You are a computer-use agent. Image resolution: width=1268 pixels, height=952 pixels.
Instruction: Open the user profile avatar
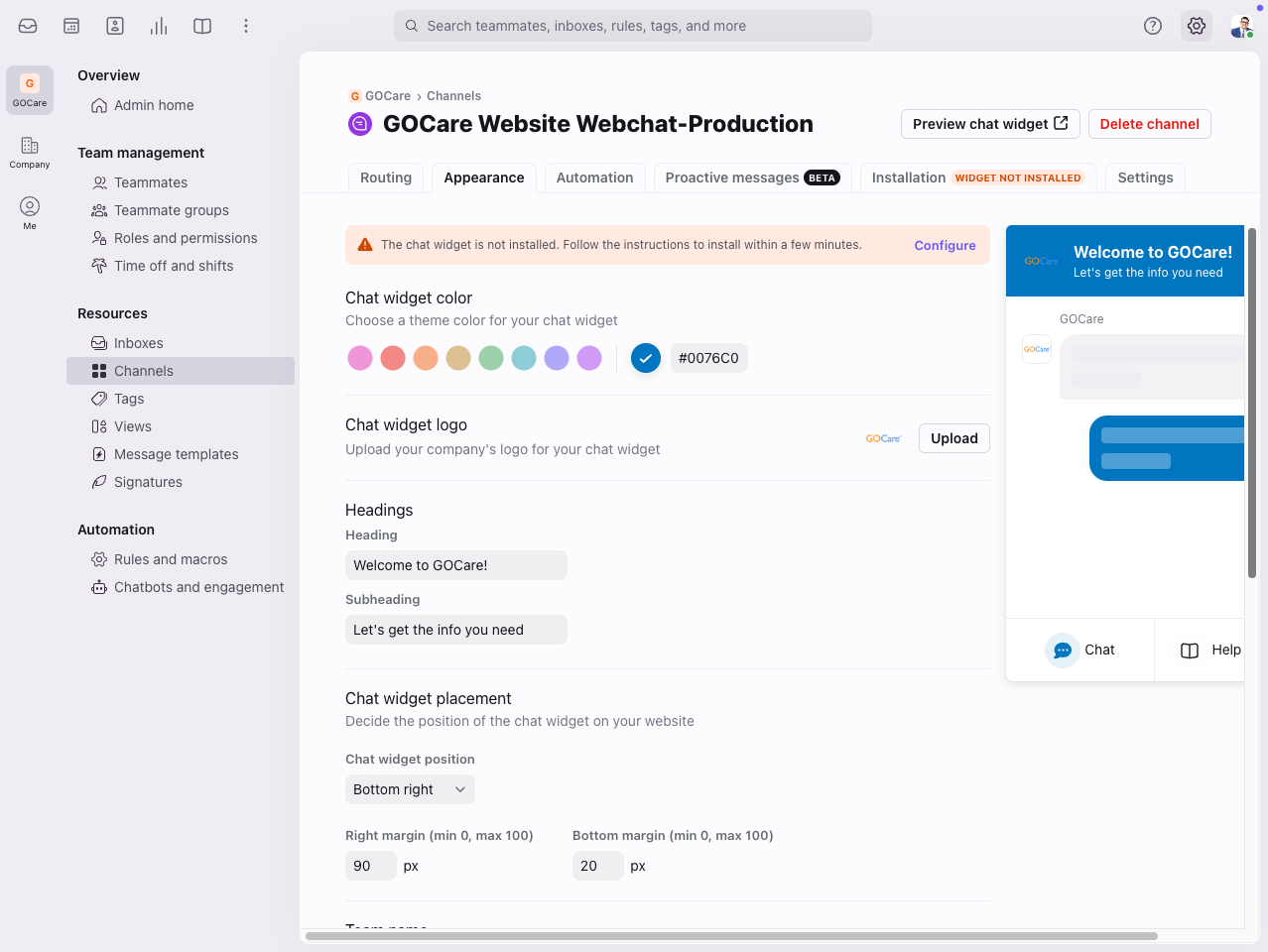(1241, 26)
